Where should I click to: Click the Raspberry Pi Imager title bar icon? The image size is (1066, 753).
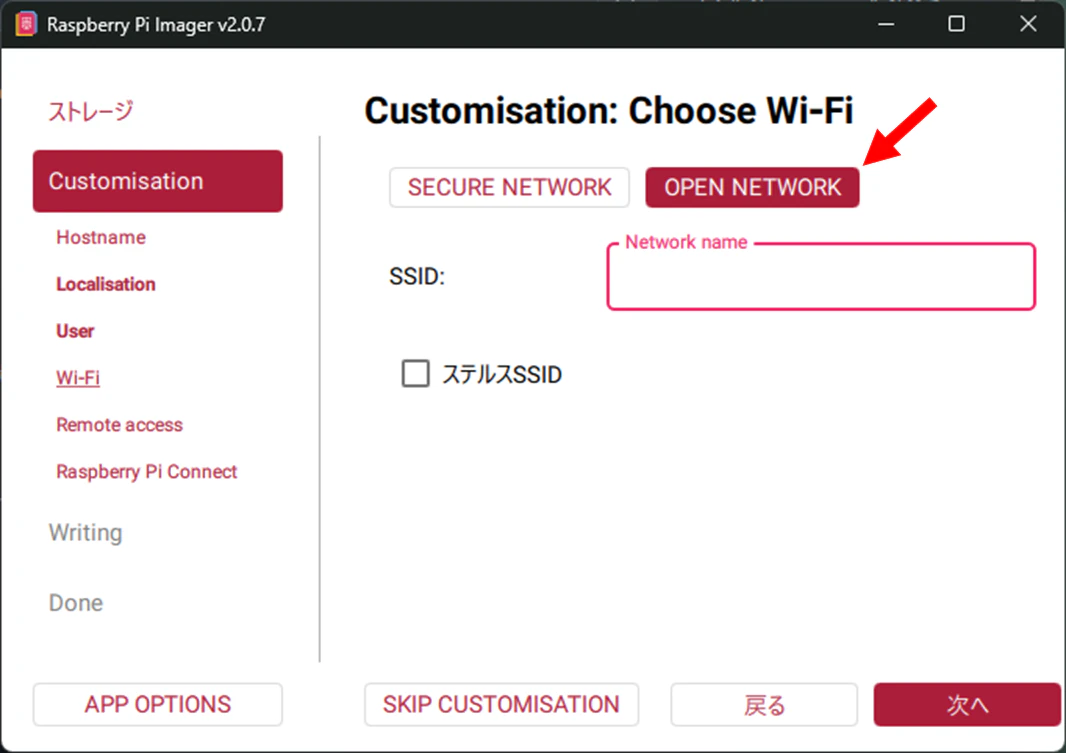click(26, 24)
